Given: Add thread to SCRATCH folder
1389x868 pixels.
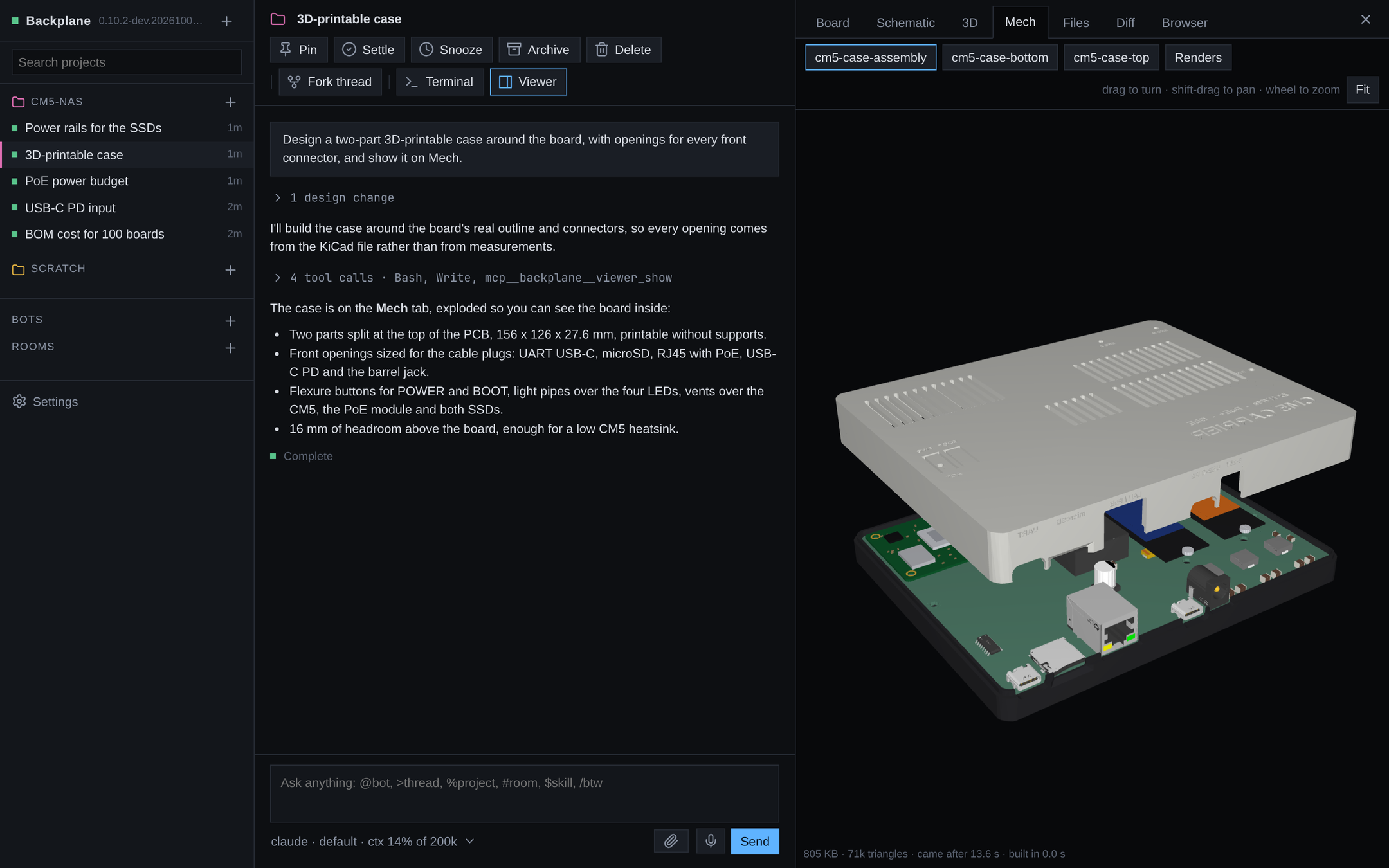Looking at the screenshot, I should tap(230, 270).
